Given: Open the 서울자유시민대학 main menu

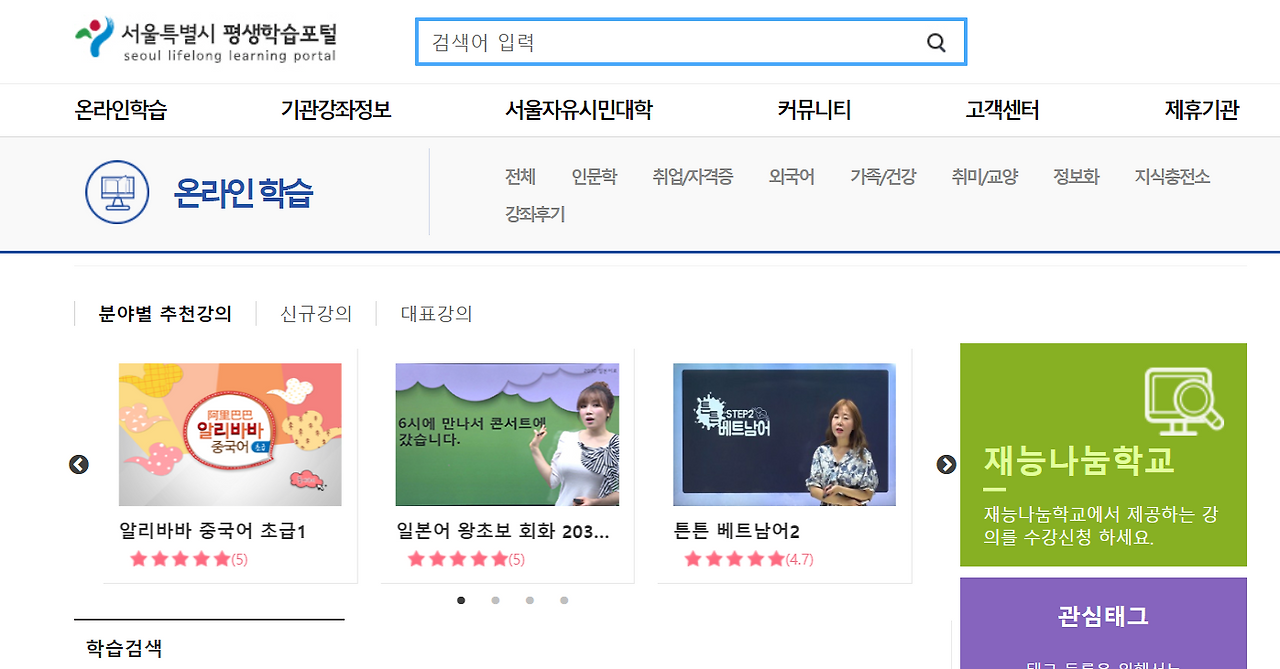Looking at the screenshot, I should 578,110.
